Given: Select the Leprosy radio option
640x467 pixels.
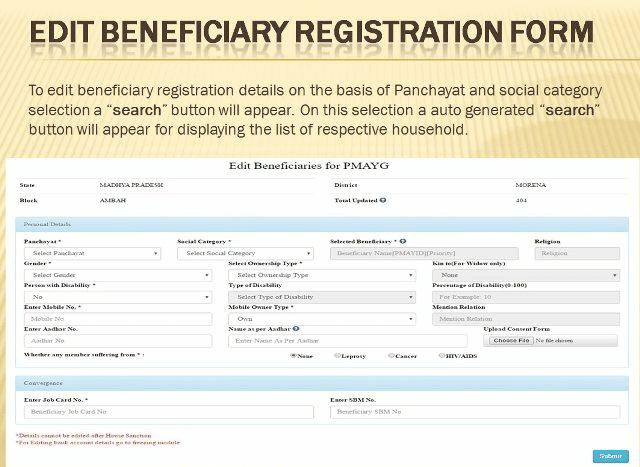Looking at the screenshot, I should (x=337, y=355).
